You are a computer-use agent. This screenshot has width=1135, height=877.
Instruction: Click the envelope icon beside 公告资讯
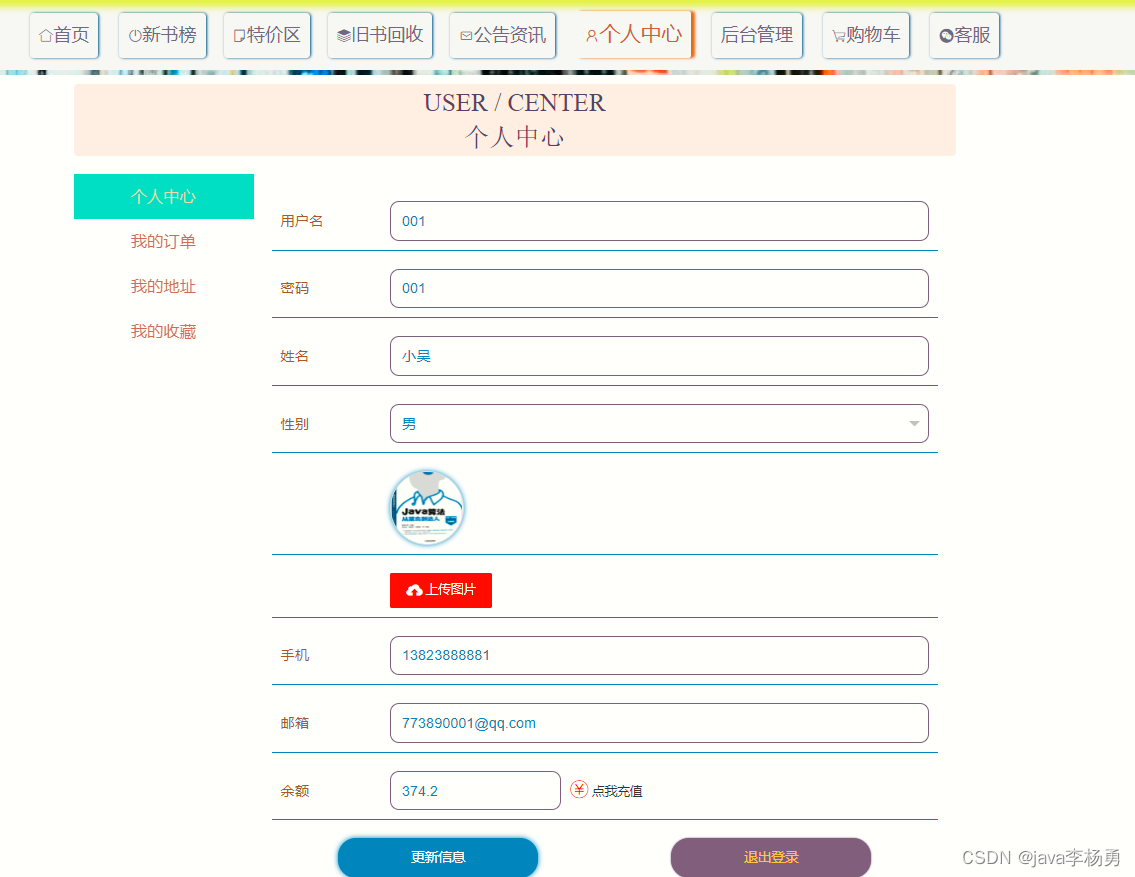(466, 36)
